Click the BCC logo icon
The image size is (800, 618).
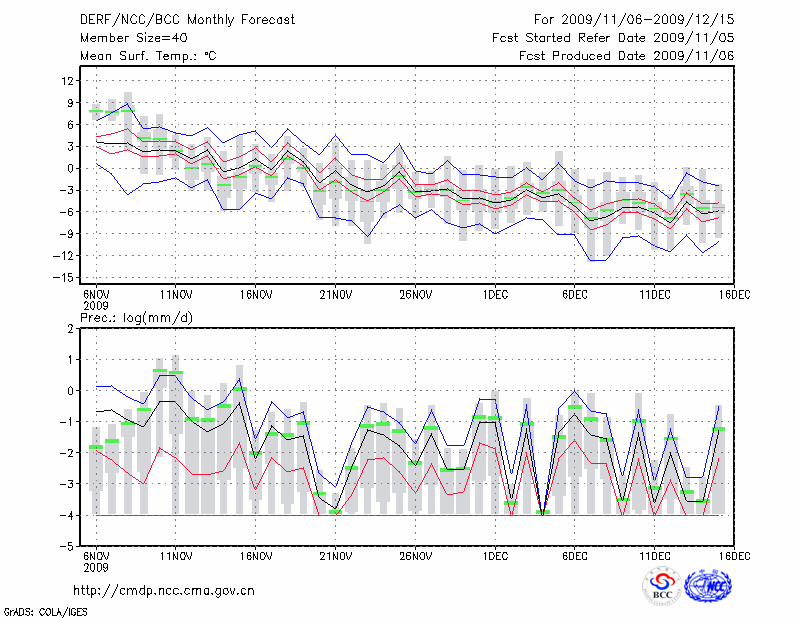[662, 586]
